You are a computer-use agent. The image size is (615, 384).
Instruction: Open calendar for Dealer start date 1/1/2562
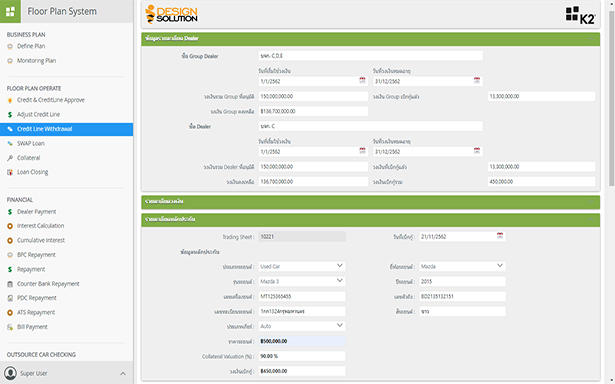tap(362, 151)
